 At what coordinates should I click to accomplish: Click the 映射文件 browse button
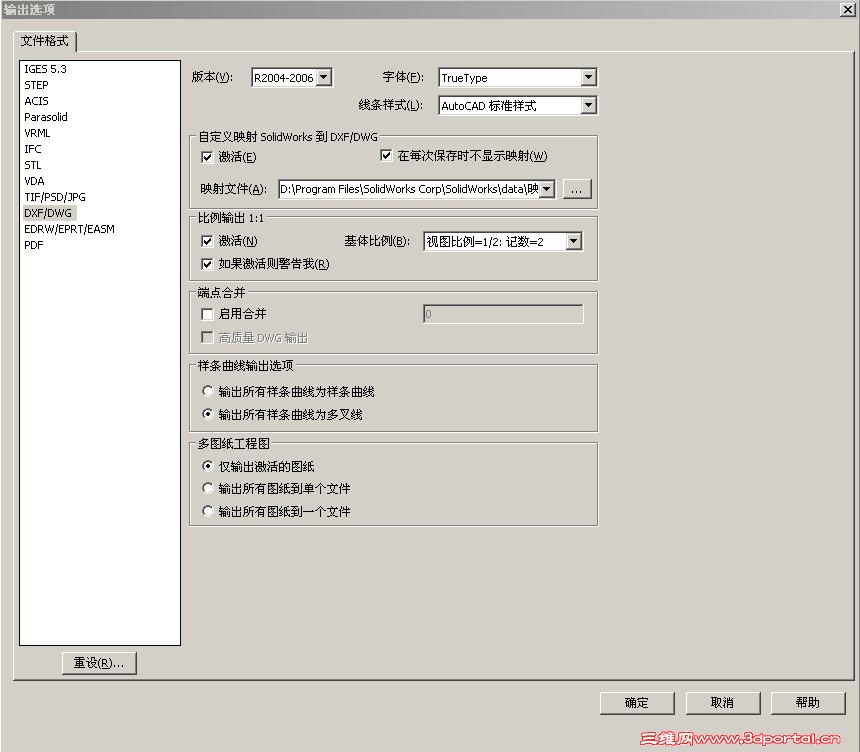coord(577,189)
